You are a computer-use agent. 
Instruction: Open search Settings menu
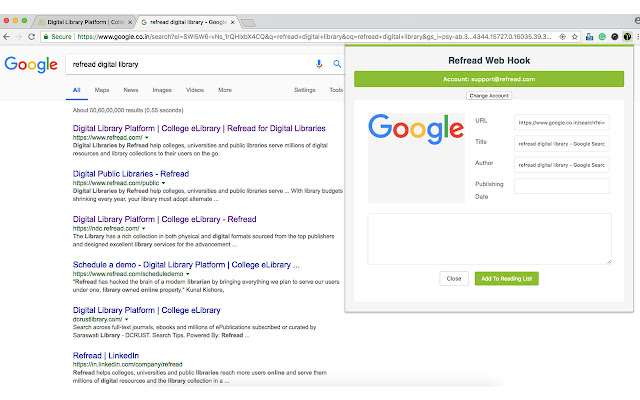coord(304,90)
